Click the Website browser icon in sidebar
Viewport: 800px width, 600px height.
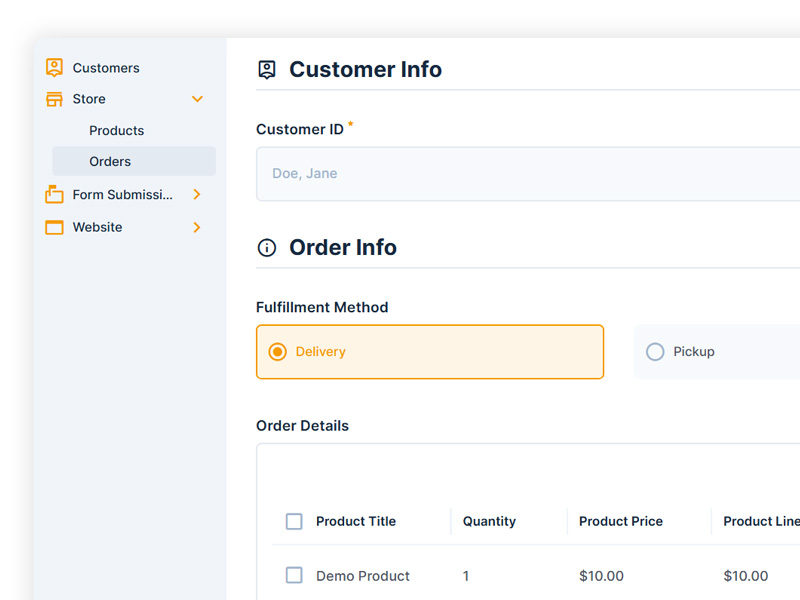tap(53, 227)
